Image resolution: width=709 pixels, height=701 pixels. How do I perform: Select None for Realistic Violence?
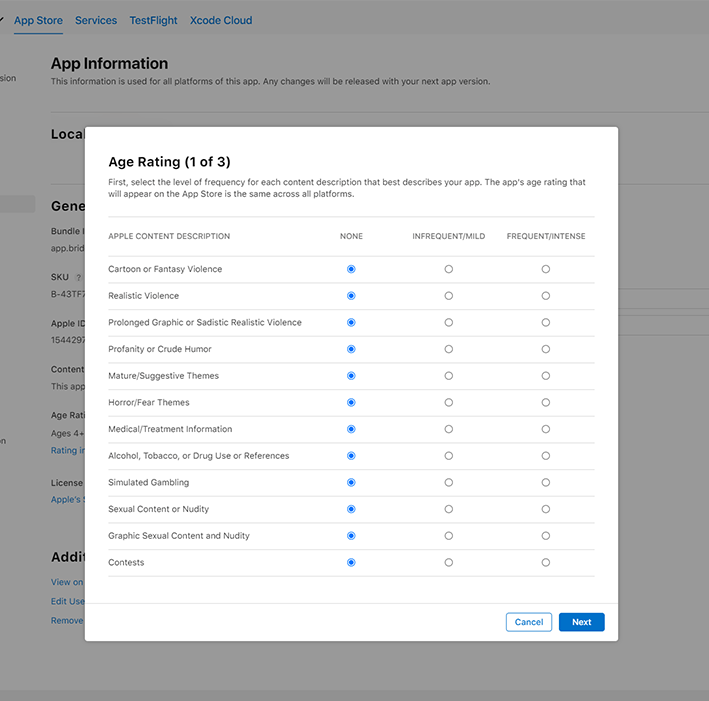point(351,296)
